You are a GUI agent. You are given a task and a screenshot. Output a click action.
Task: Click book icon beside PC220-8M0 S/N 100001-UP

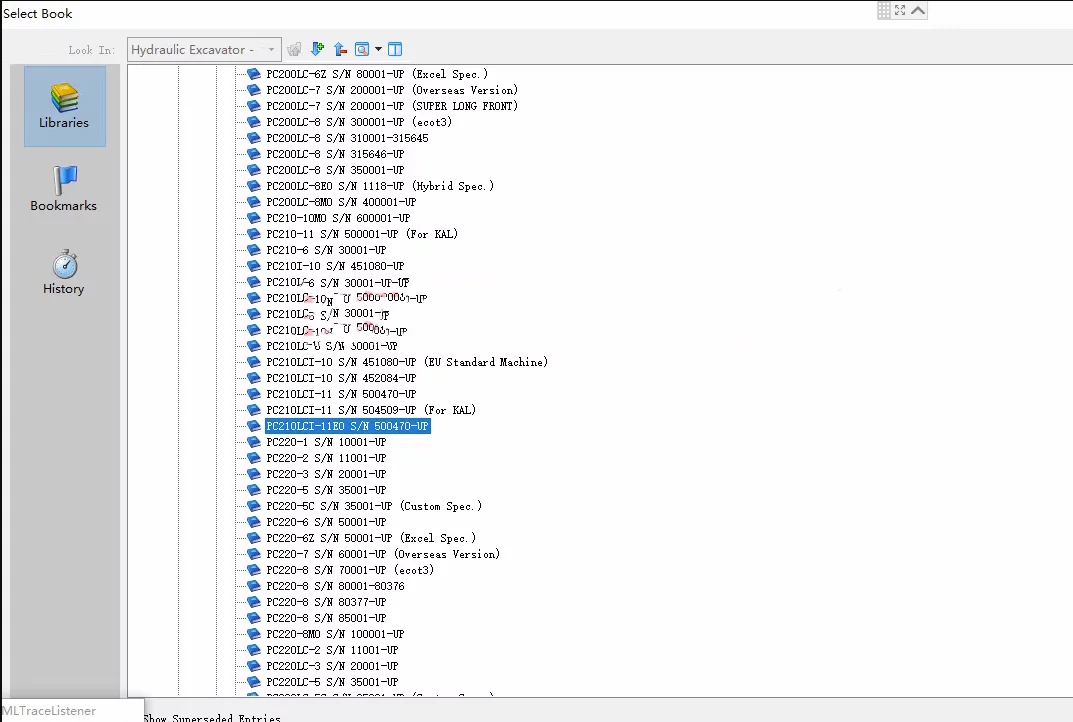pos(254,634)
